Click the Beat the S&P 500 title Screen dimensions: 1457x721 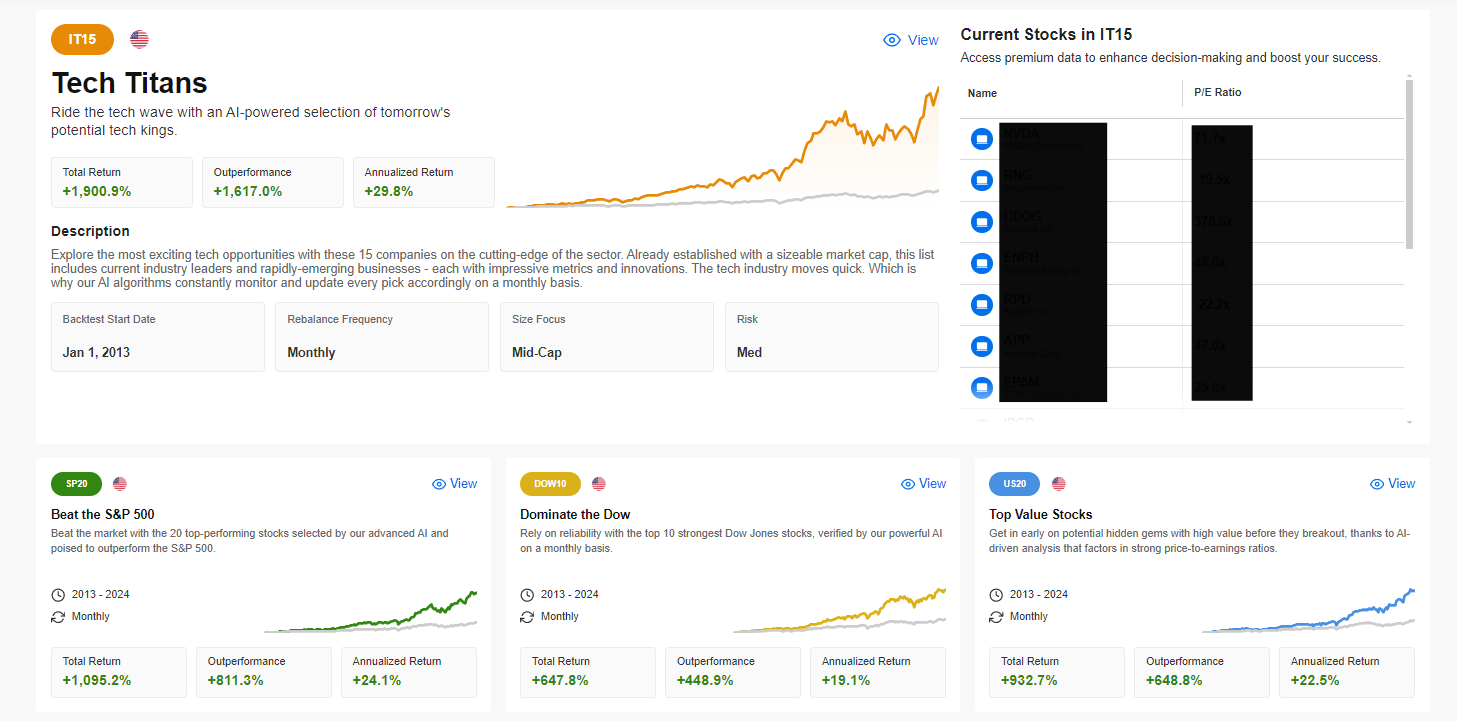coord(103,514)
